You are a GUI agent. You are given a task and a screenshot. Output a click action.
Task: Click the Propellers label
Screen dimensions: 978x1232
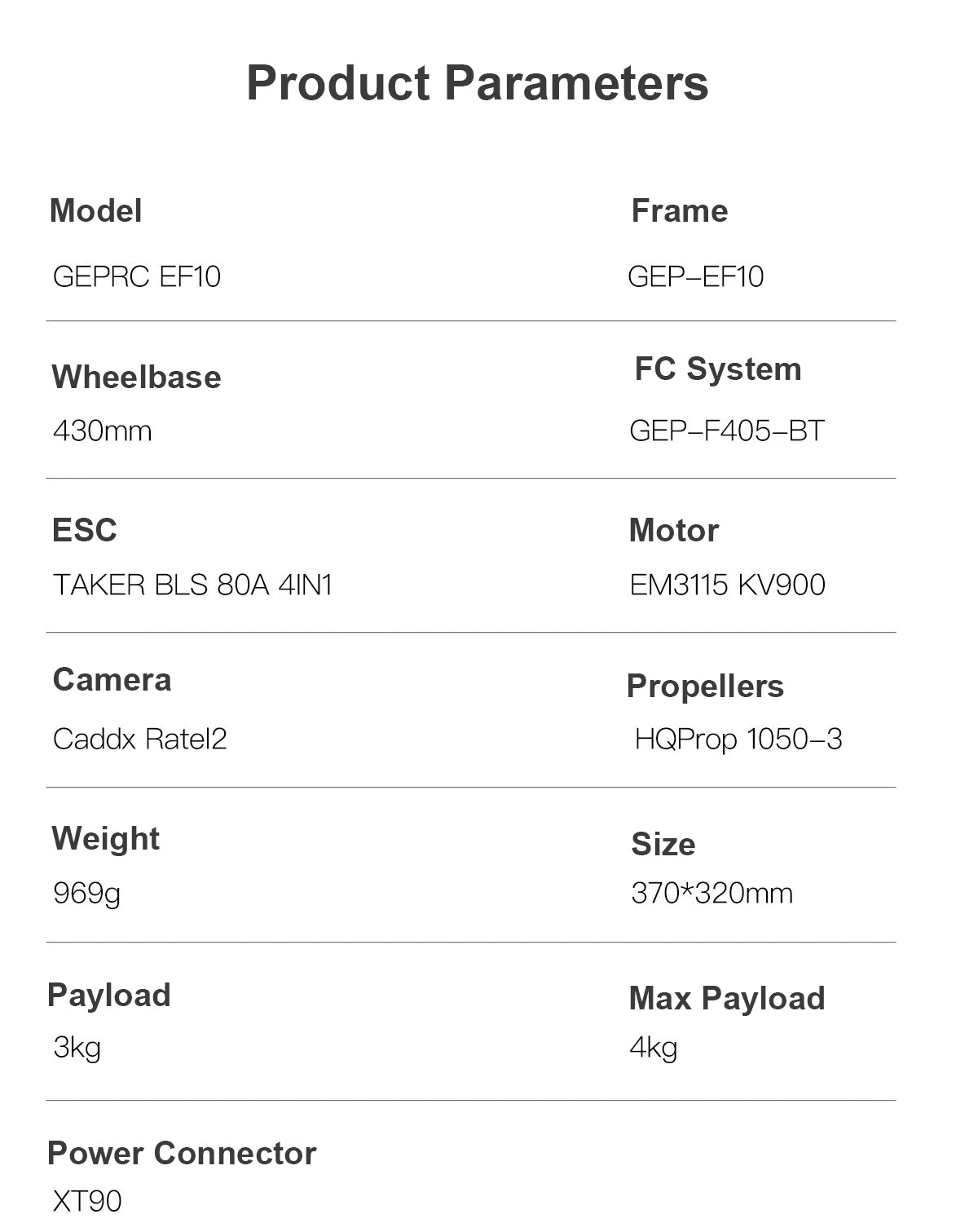704,687
